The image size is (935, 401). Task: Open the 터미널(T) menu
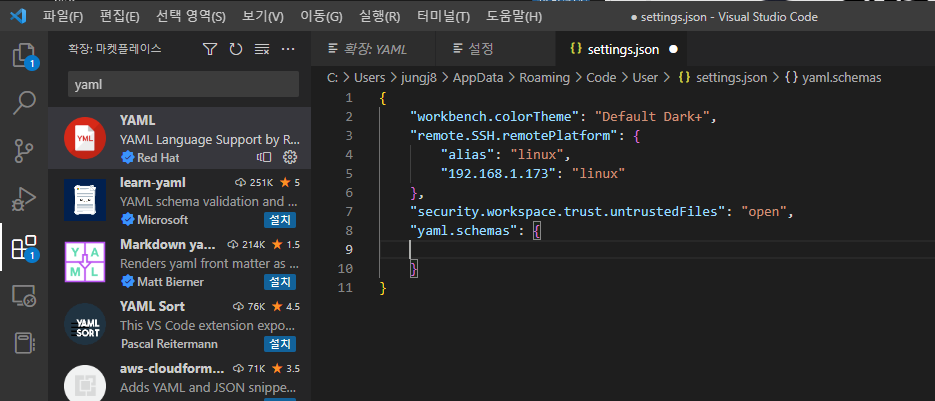pos(443,17)
